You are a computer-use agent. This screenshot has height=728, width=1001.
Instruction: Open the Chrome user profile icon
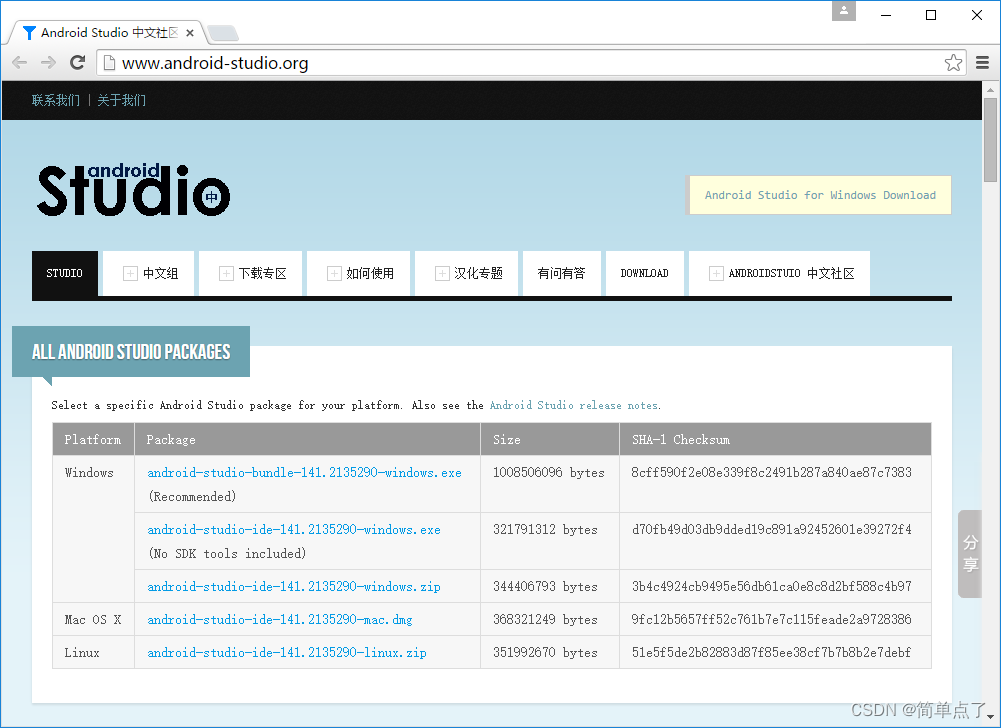843,11
